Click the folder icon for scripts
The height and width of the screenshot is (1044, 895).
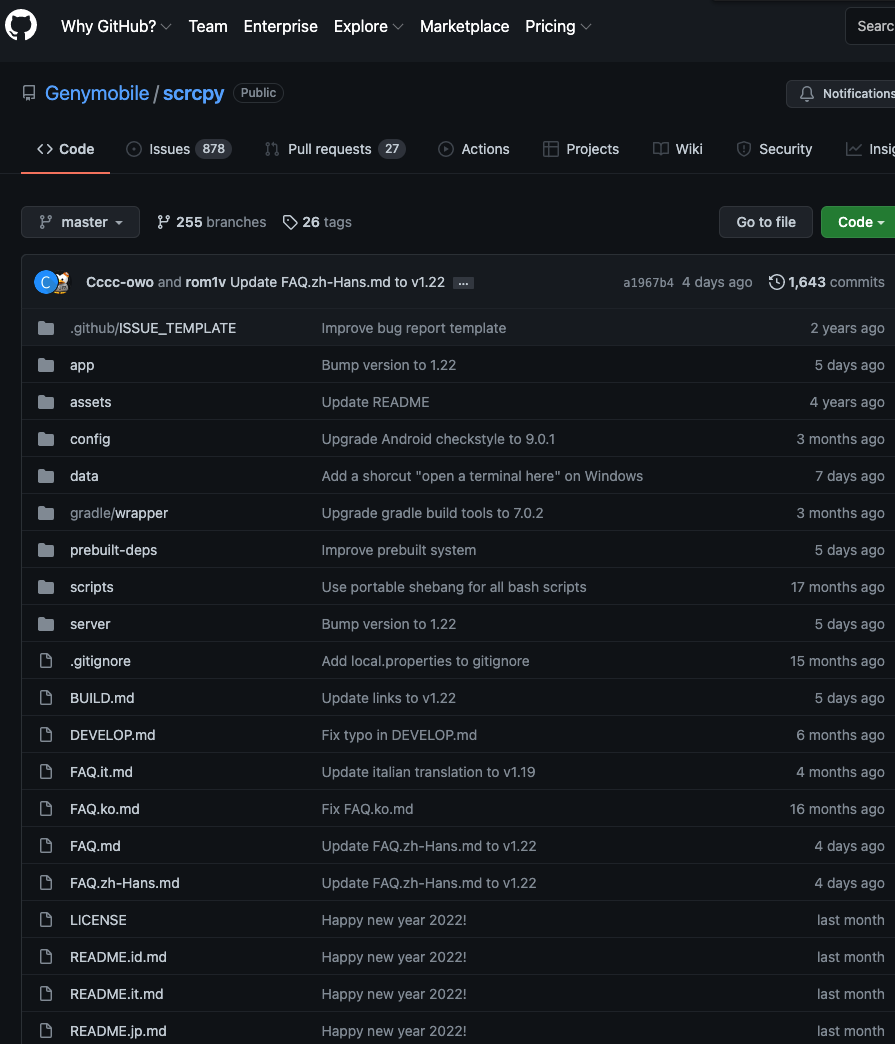pos(46,587)
